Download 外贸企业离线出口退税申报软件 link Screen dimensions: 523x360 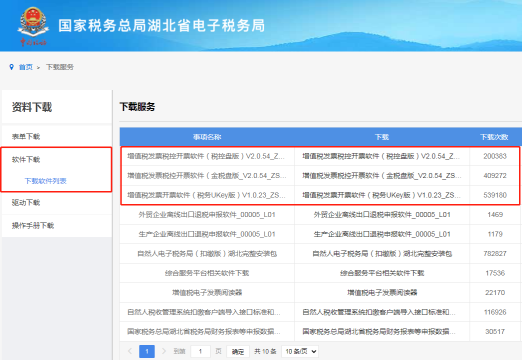[x=382, y=215]
